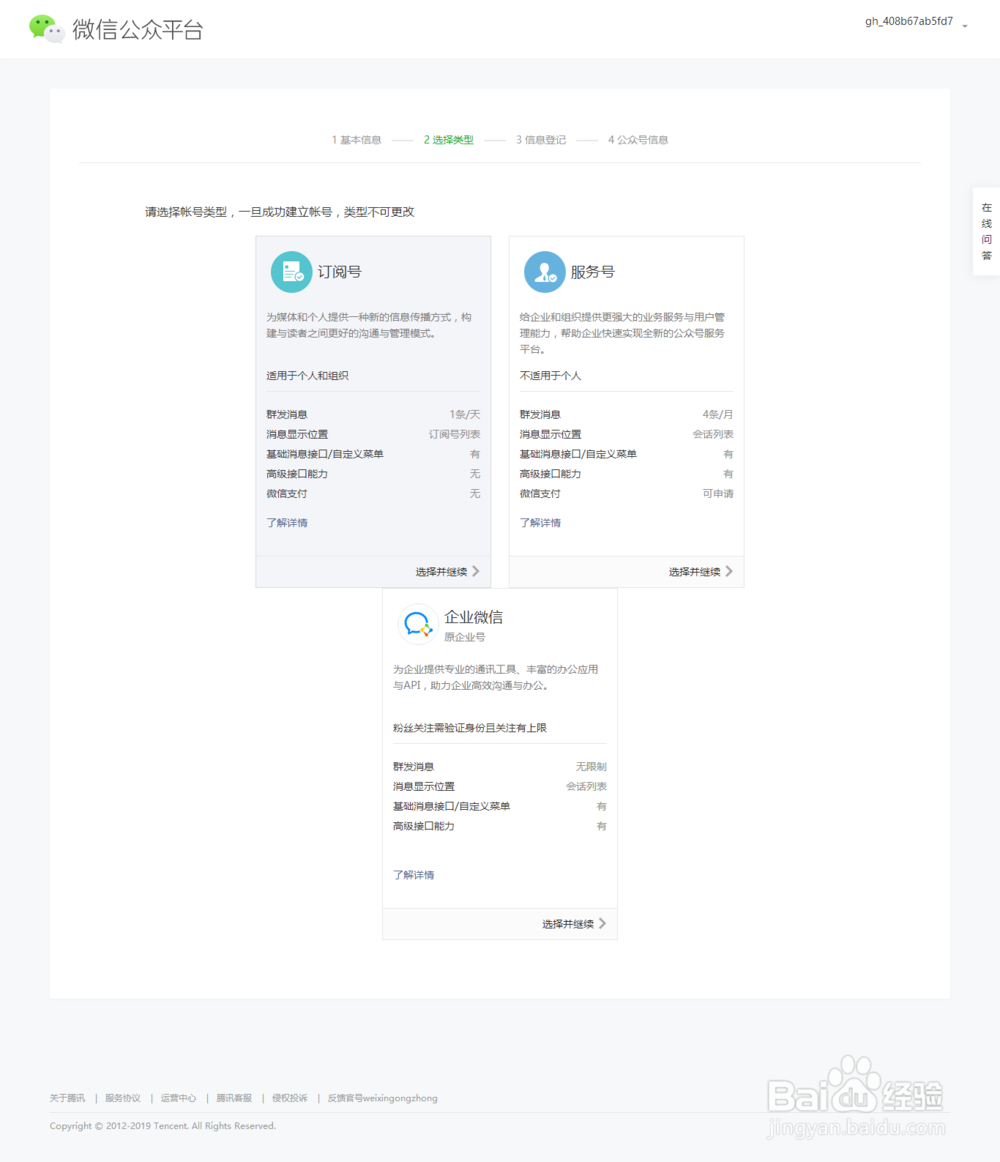
Task: Click the account name gh_408b67ab5fd7
Action: coord(909,21)
